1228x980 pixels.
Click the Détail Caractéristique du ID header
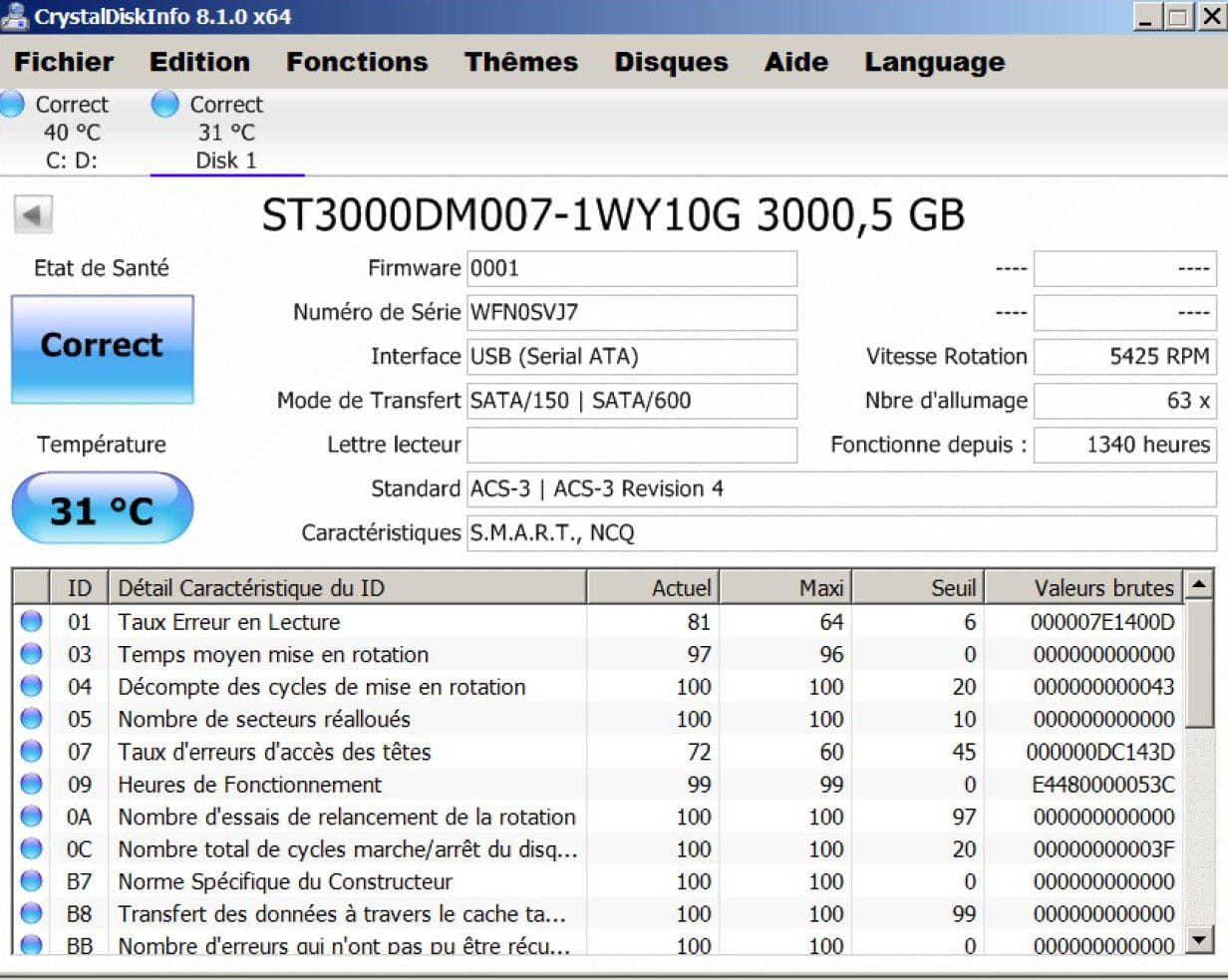click(x=348, y=587)
